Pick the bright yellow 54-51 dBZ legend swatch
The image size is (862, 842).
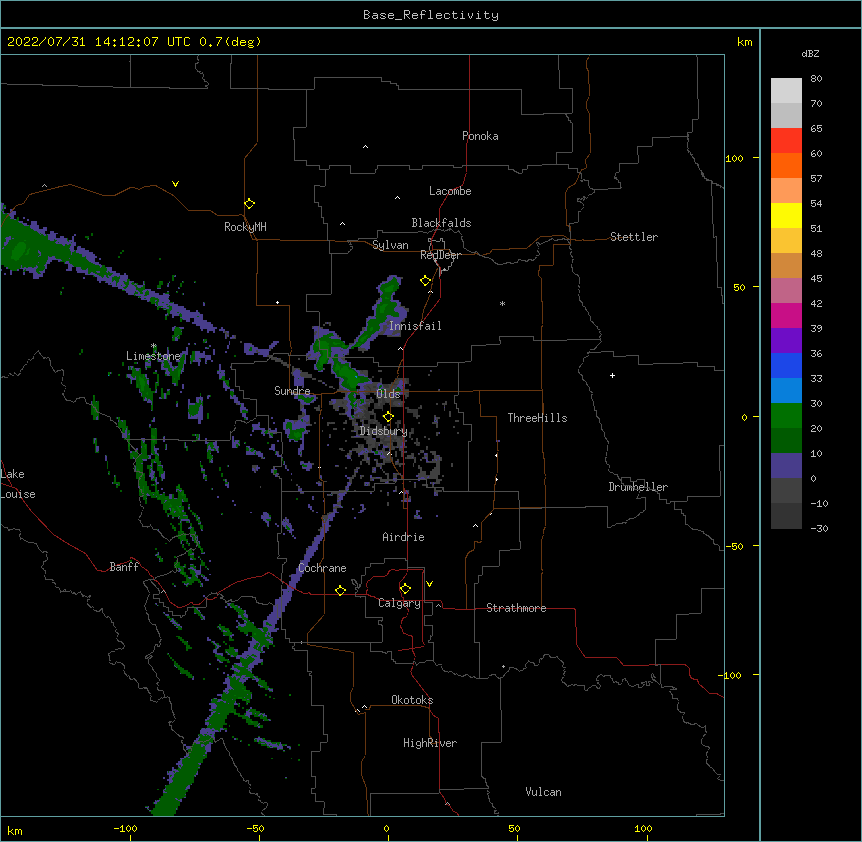tap(786, 215)
